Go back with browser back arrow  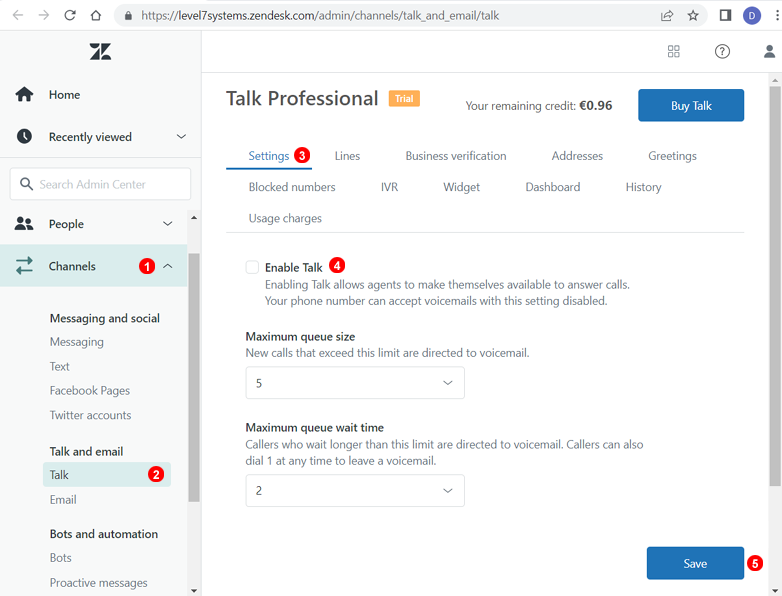(x=18, y=15)
